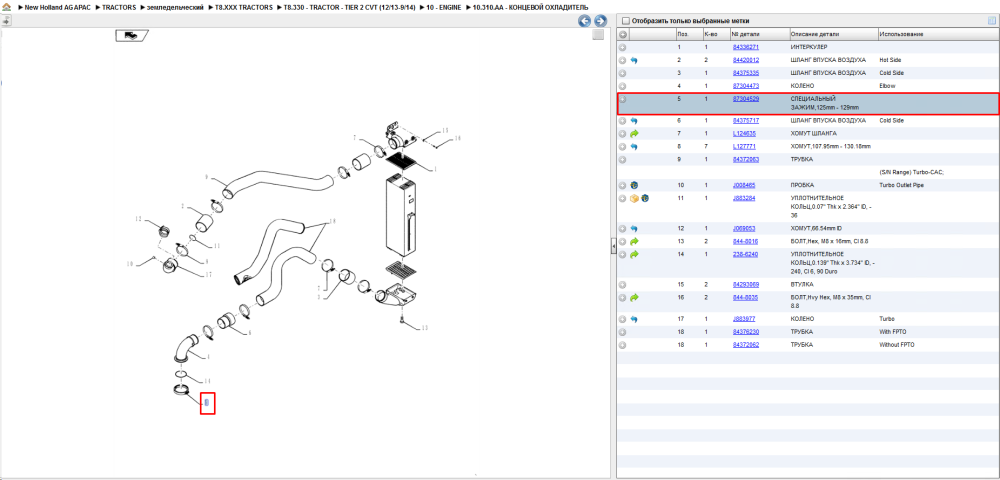Select 'ПРОБКА' description cell
This screenshot has width=1000, height=480.
click(x=803, y=185)
